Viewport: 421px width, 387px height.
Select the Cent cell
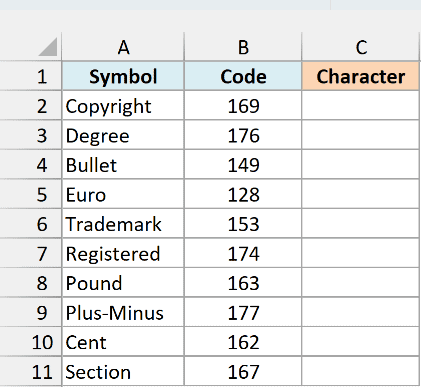(x=123, y=342)
